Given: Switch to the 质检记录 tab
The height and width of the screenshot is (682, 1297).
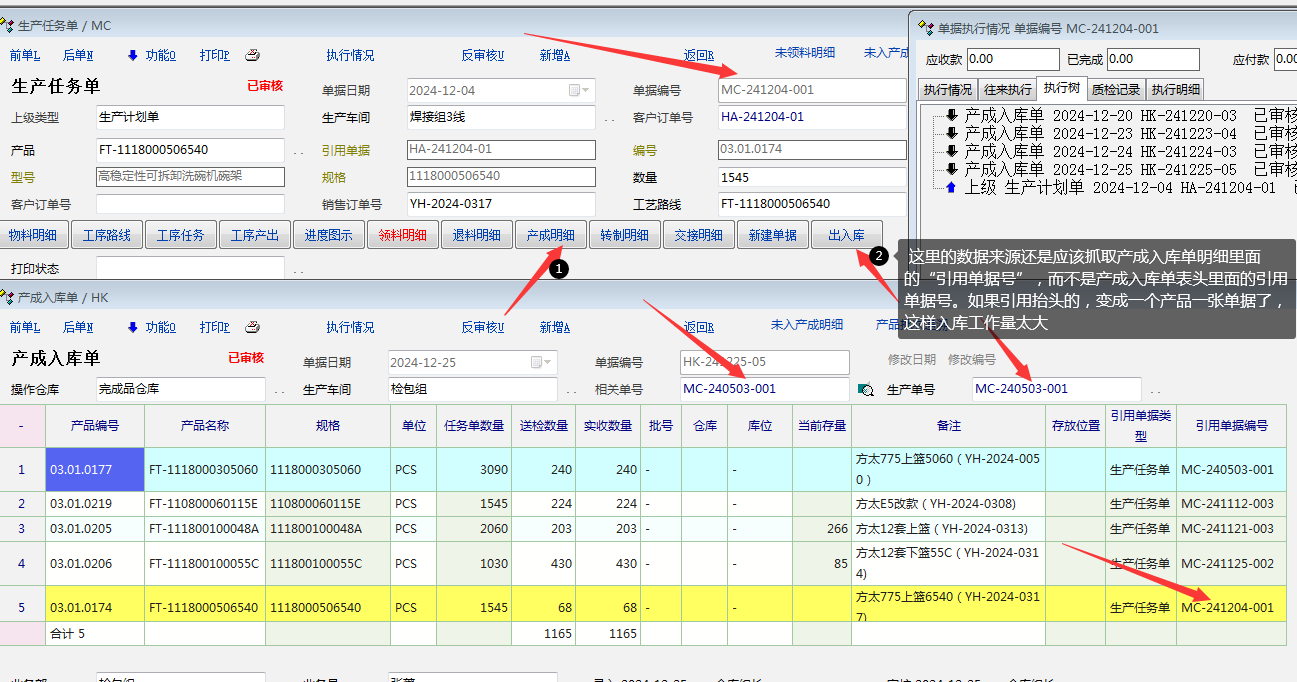Looking at the screenshot, I should click(1114, 89).
